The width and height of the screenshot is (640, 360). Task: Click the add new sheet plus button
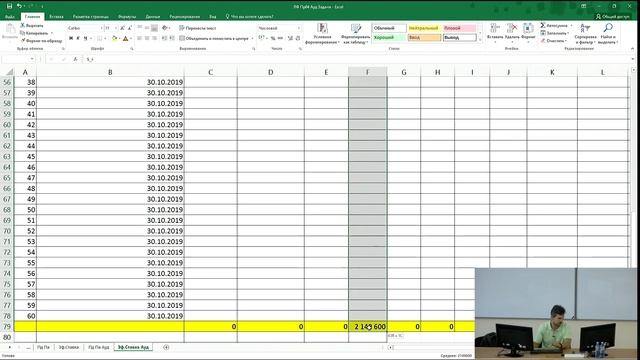click(x=166, y=347)
